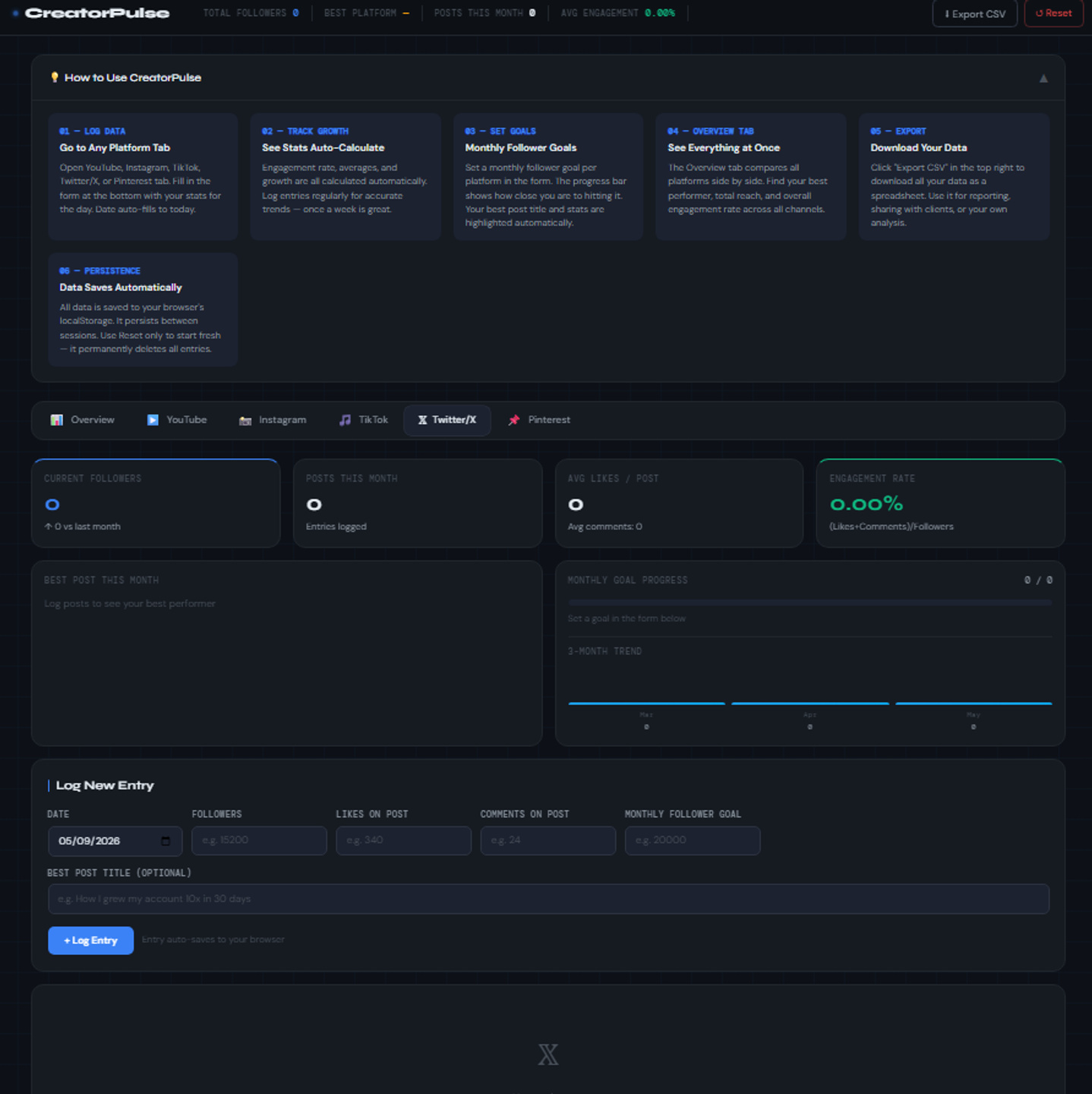Click the Total Followers header stat
Image resolution: width=1092 pixels, height=1094 pixels.
(x=251, y=13)
